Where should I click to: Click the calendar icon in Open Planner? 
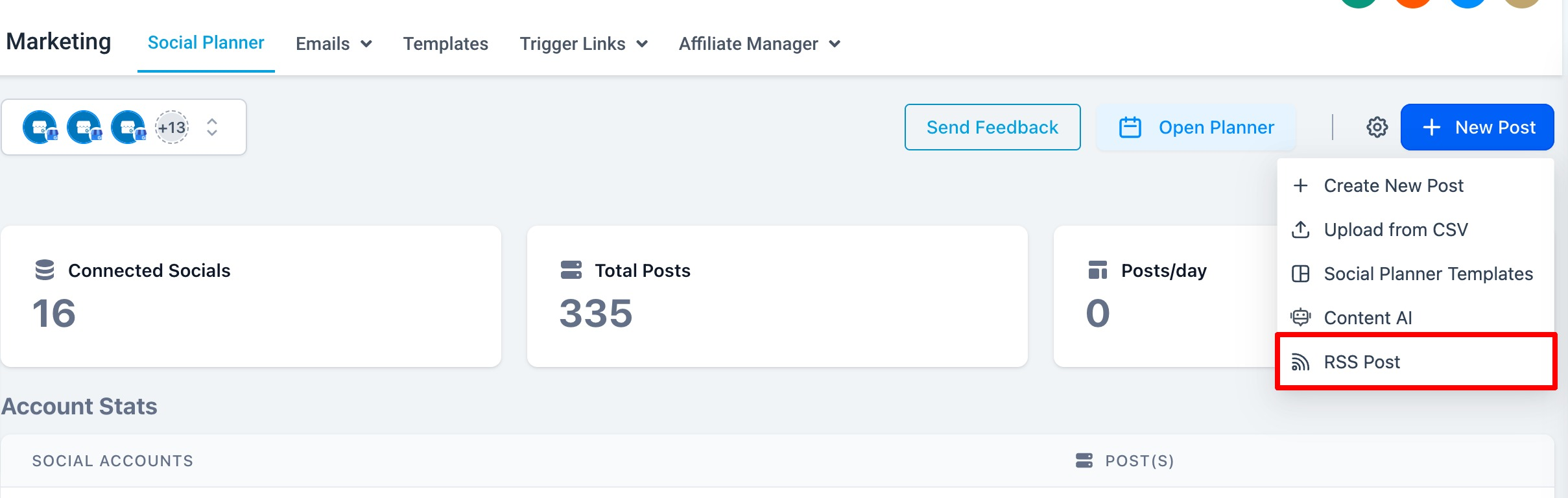point(1130,127)
